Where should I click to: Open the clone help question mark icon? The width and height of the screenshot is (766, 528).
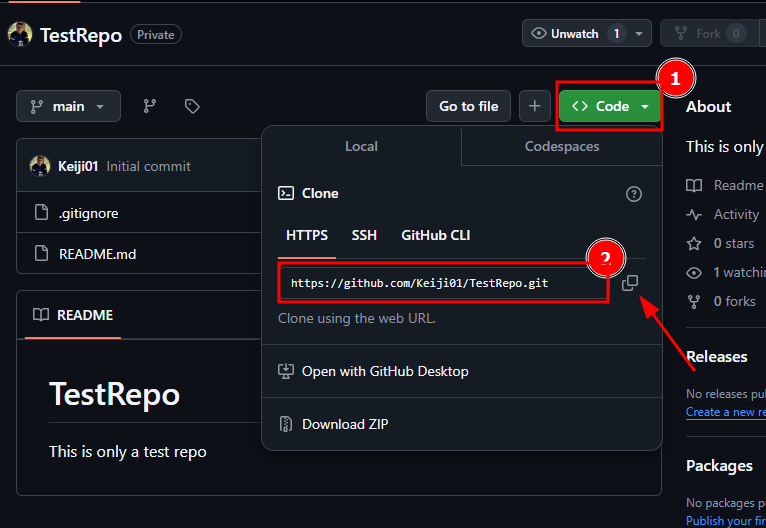pyautogui.click(x=634, y=194)
